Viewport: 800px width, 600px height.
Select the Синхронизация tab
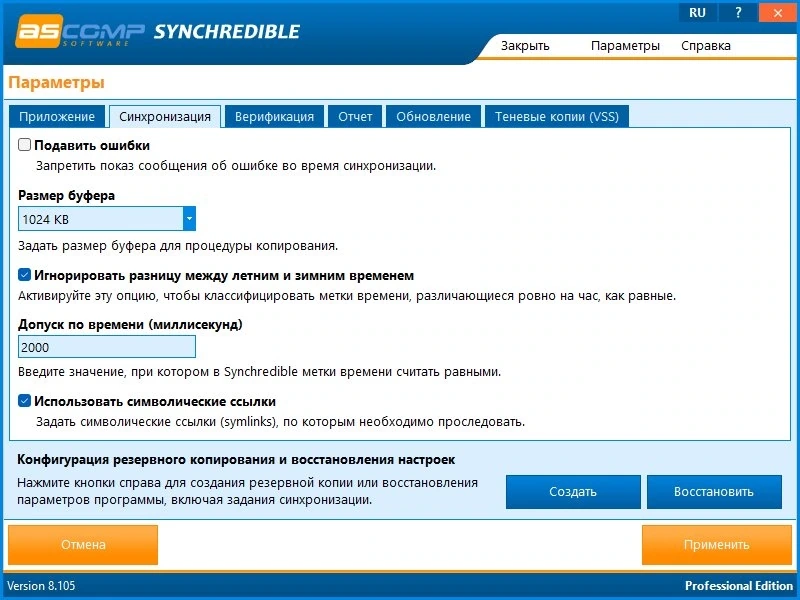[165, 116]
